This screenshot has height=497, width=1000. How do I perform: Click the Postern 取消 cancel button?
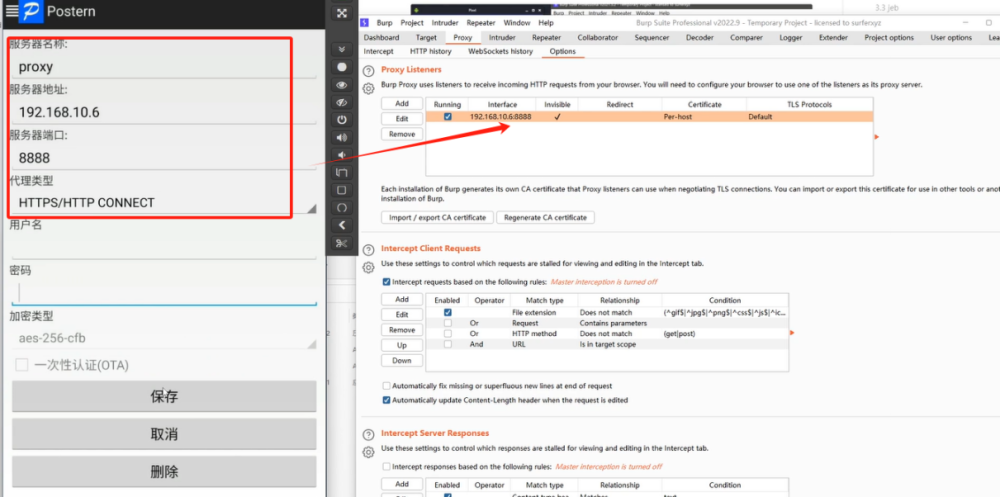(x=164, y=434)
